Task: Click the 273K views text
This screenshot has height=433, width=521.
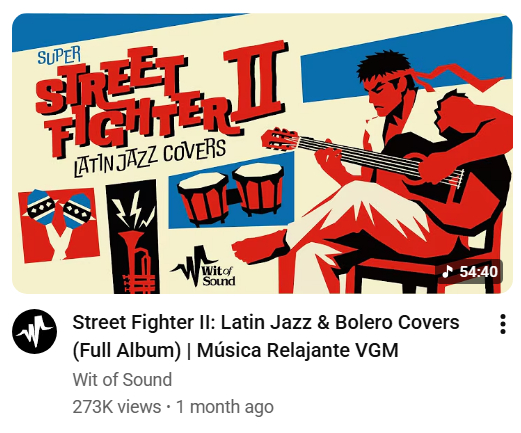Action: pyautogui.click(x=117, y=407)
